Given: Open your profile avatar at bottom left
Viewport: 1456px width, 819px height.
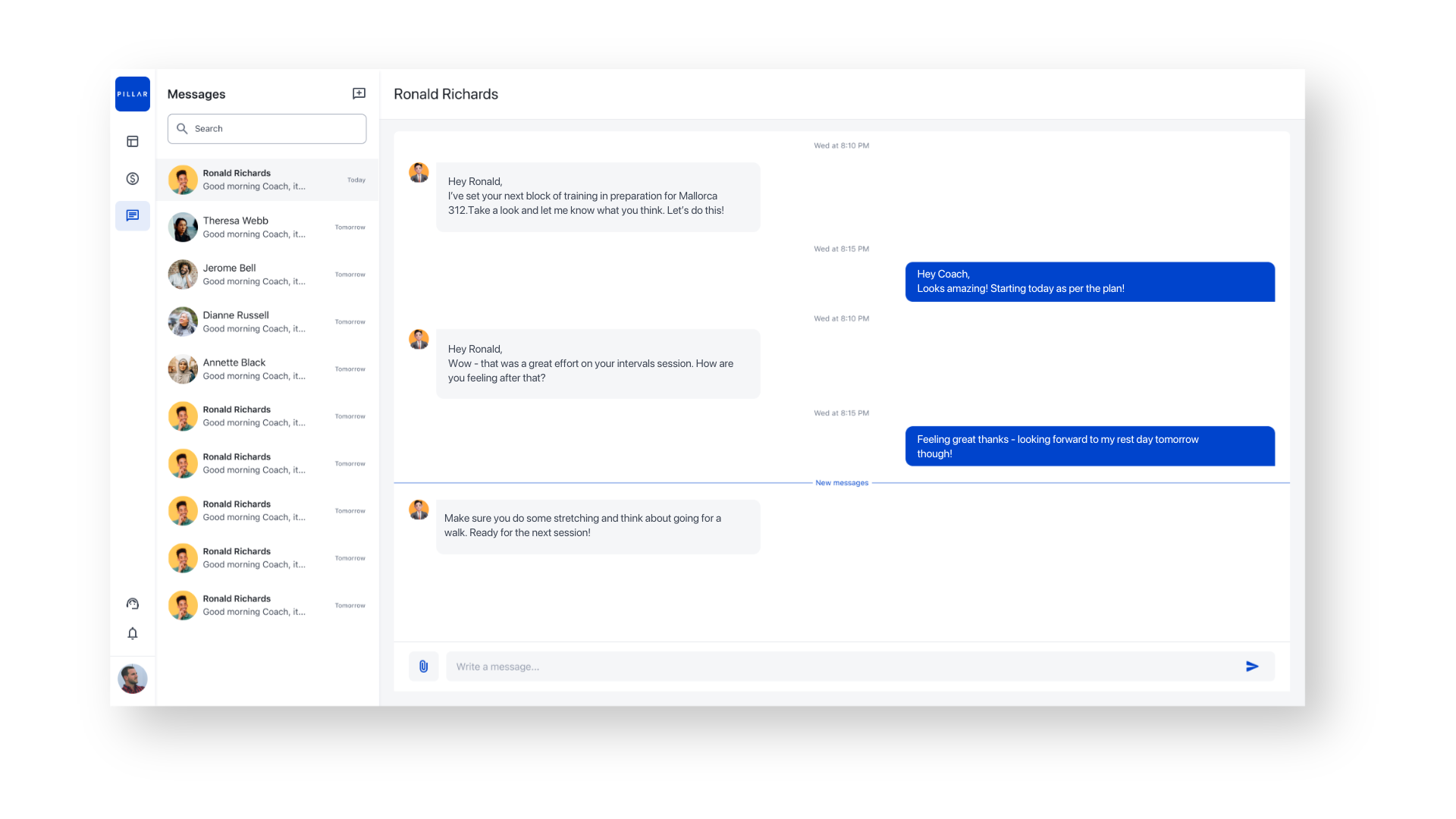Looking at the screenshot, I should (x=132, y=679).
